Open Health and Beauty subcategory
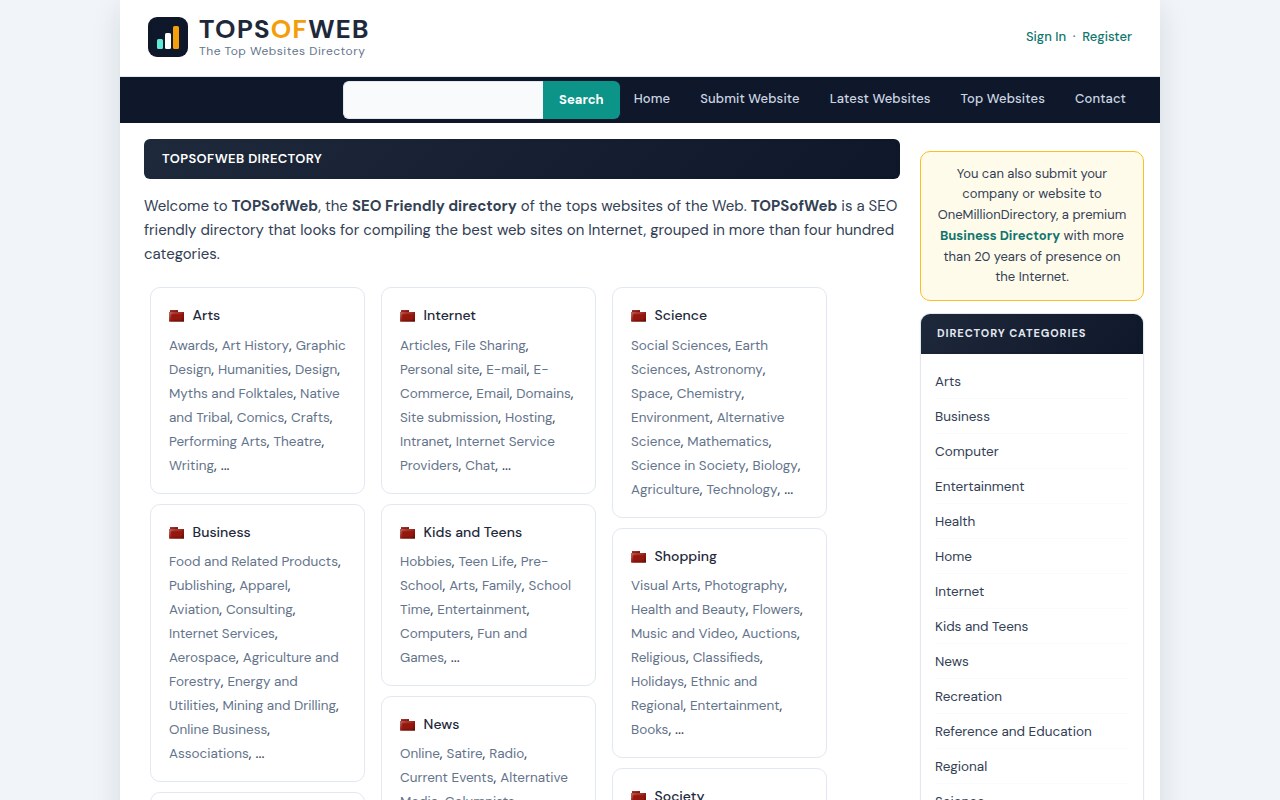1280x800 pixels. tap(688, 610)
